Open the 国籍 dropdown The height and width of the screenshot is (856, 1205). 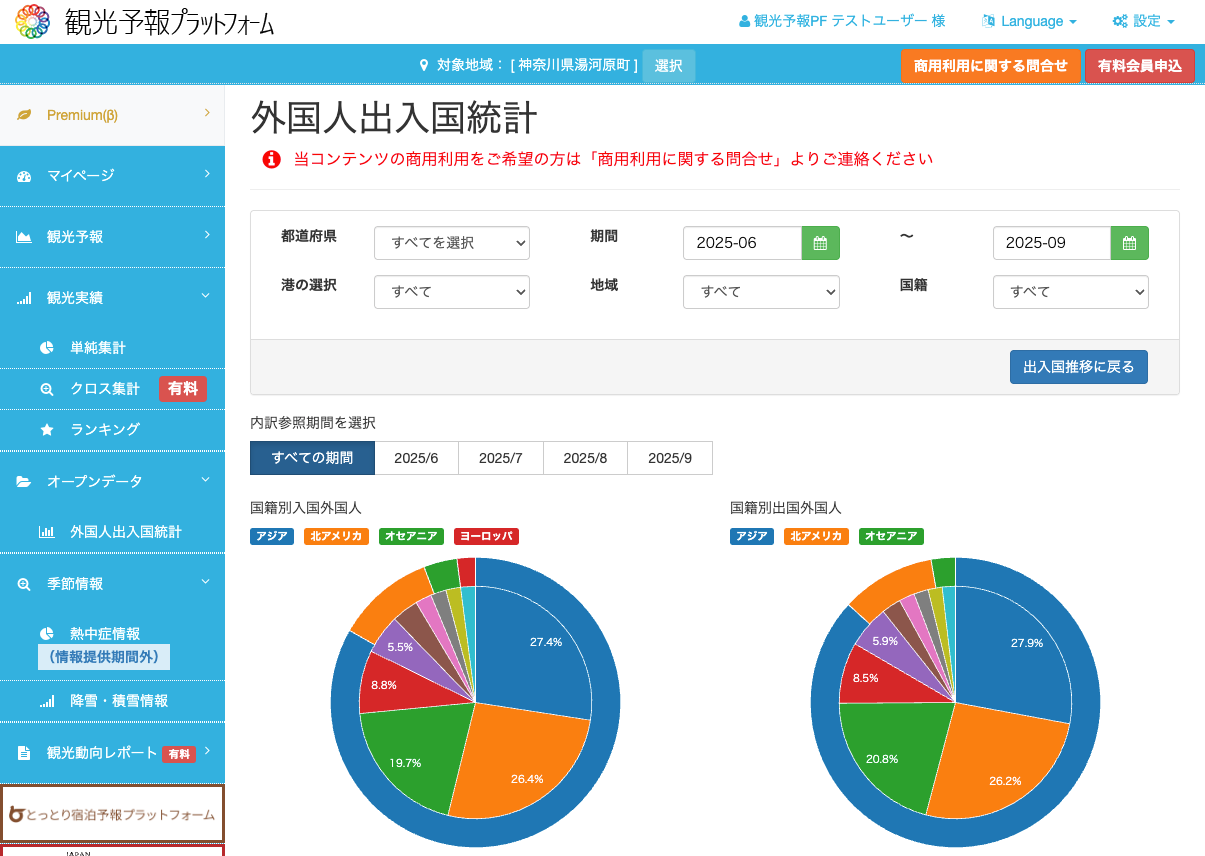pyautogui.click(x=1071, y=292)
